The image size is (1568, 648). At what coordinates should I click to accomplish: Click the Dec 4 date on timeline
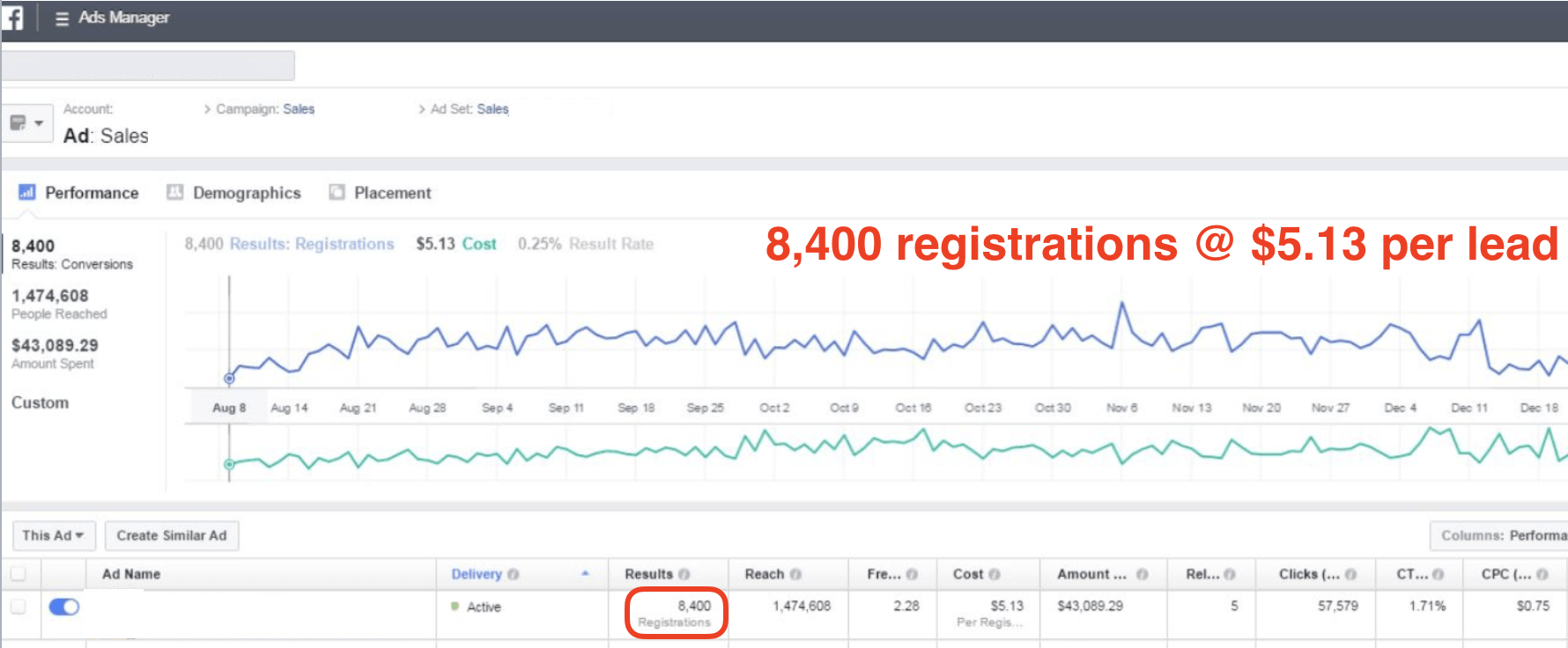pos(1401,408)
